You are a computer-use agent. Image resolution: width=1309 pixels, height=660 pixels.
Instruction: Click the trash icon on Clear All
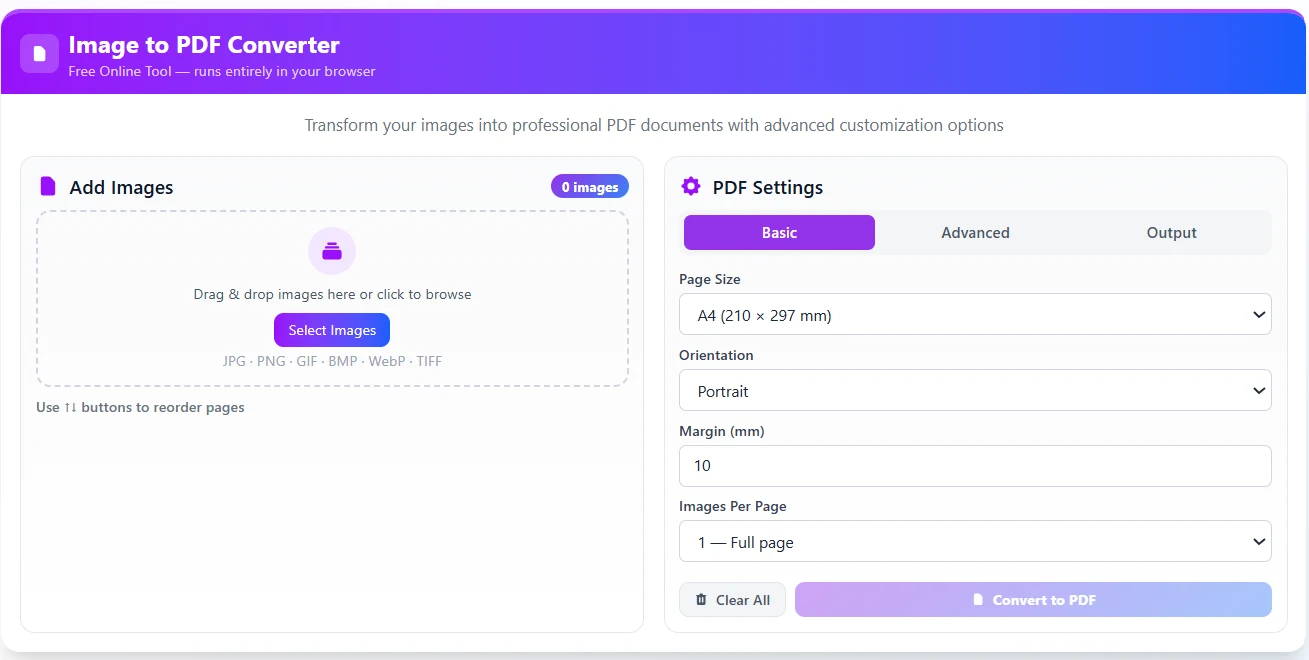pyautogui.click(x=701, y=600)
